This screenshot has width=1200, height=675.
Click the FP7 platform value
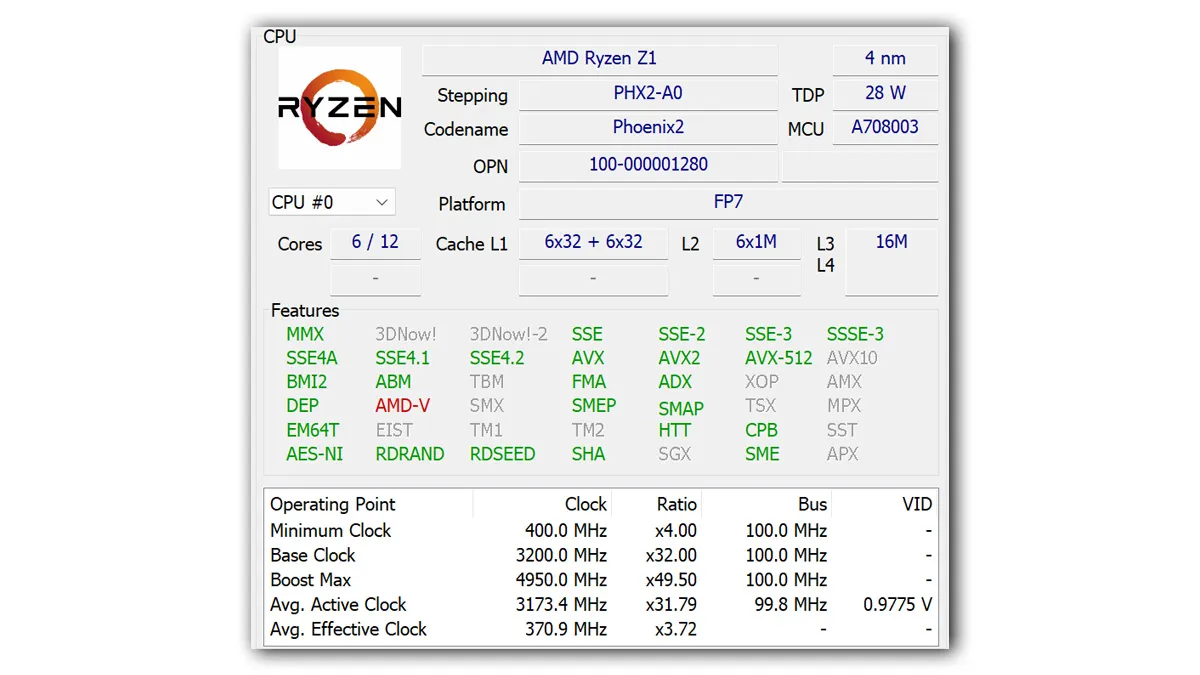coord(728,202)
